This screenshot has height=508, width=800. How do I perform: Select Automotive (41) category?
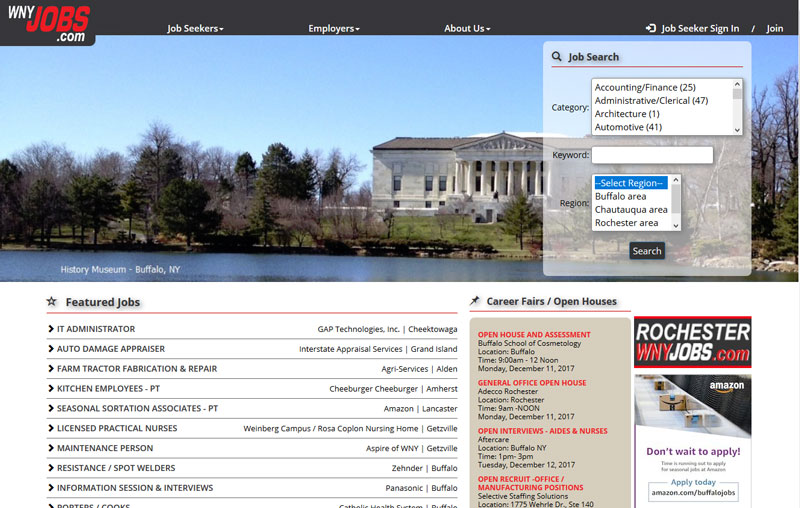628,127
